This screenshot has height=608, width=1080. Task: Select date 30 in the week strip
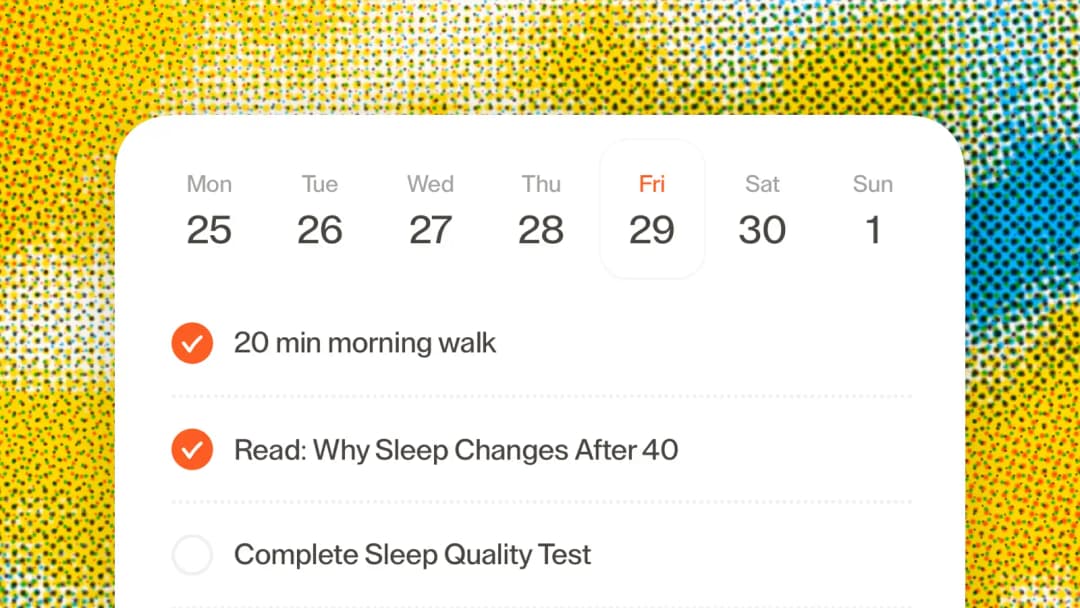[762, 230]
